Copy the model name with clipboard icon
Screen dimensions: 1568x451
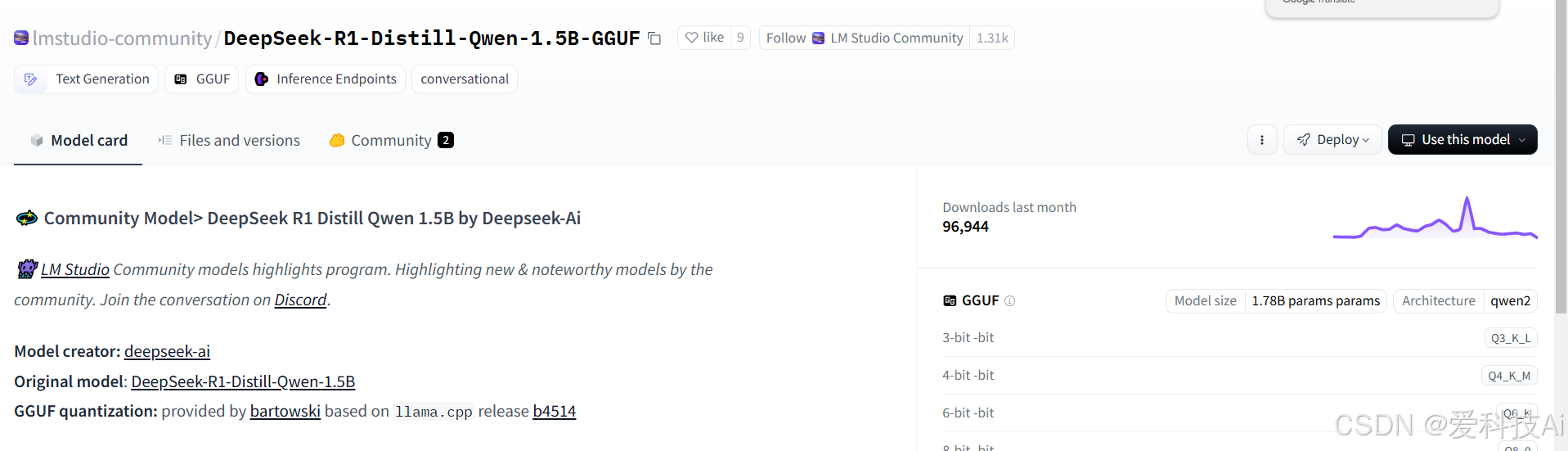tap(654, 38)
